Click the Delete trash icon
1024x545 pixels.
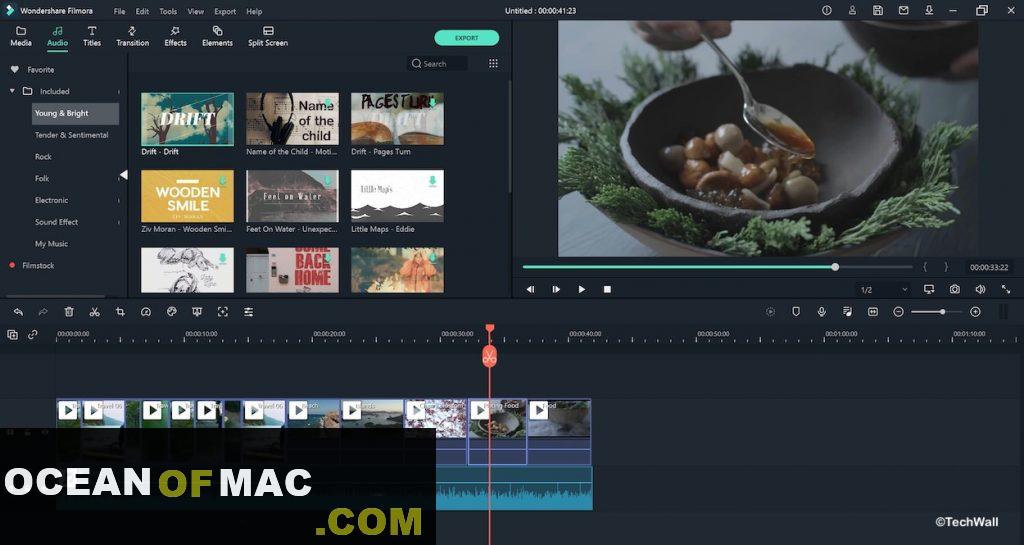coord(69,312)
